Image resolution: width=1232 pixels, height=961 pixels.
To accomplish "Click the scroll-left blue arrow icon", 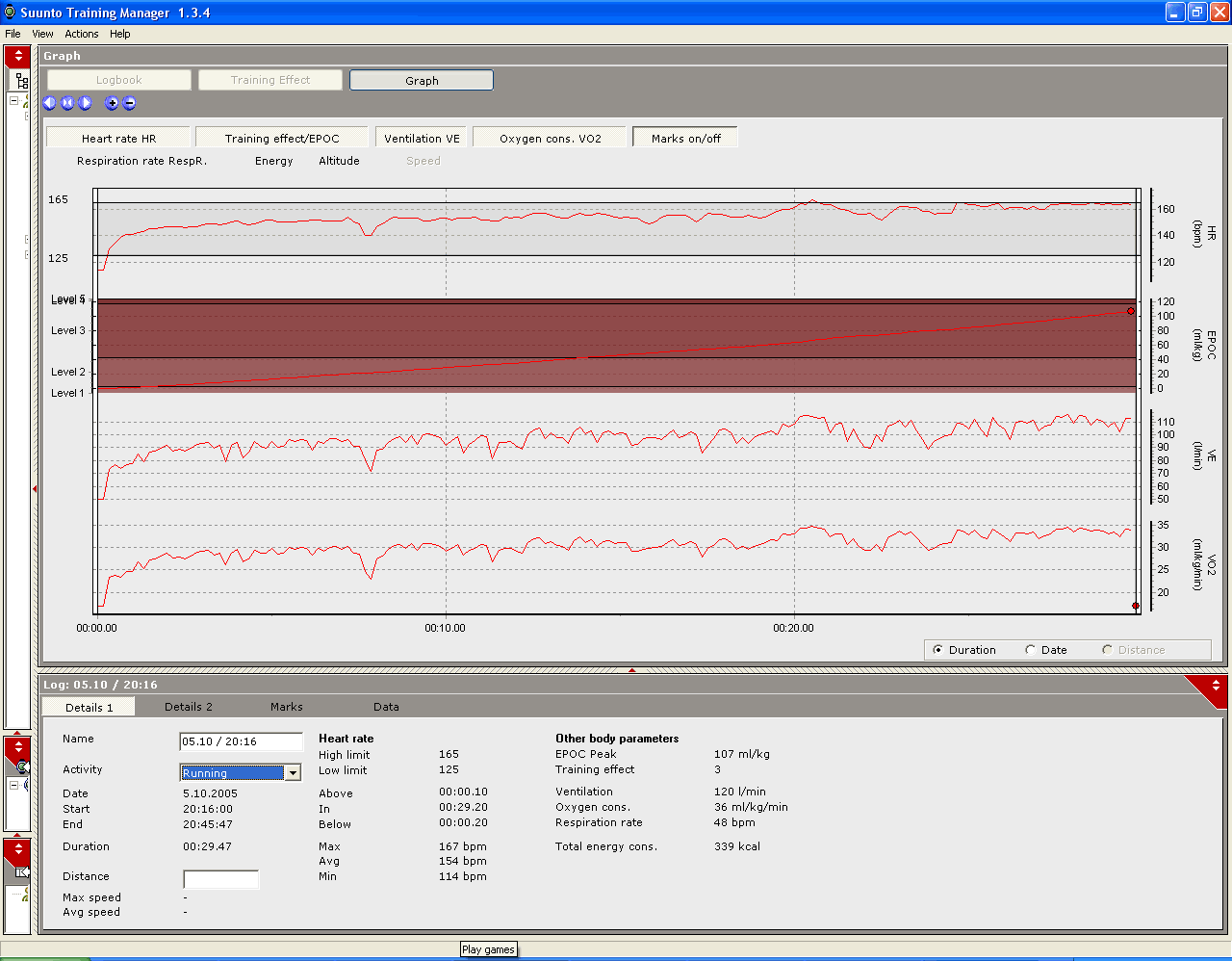I will (50, 103).
